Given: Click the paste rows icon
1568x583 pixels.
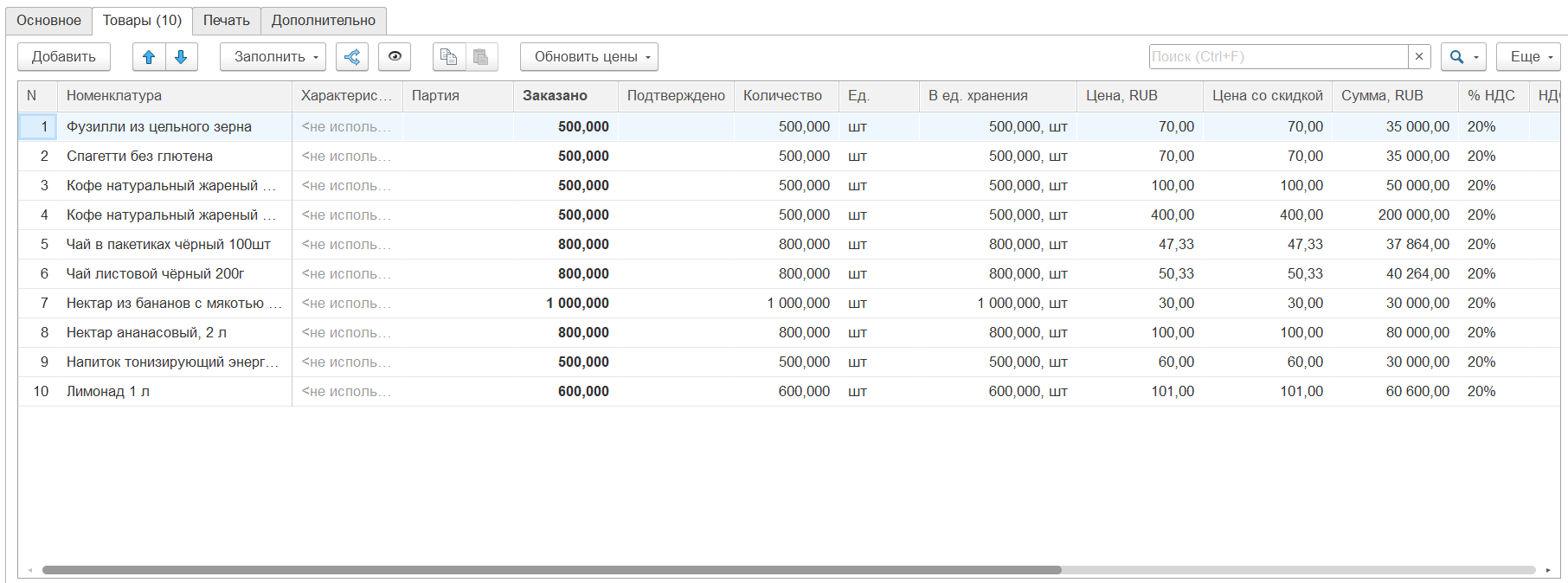Looking at the screenshot, I should (481, 57).
